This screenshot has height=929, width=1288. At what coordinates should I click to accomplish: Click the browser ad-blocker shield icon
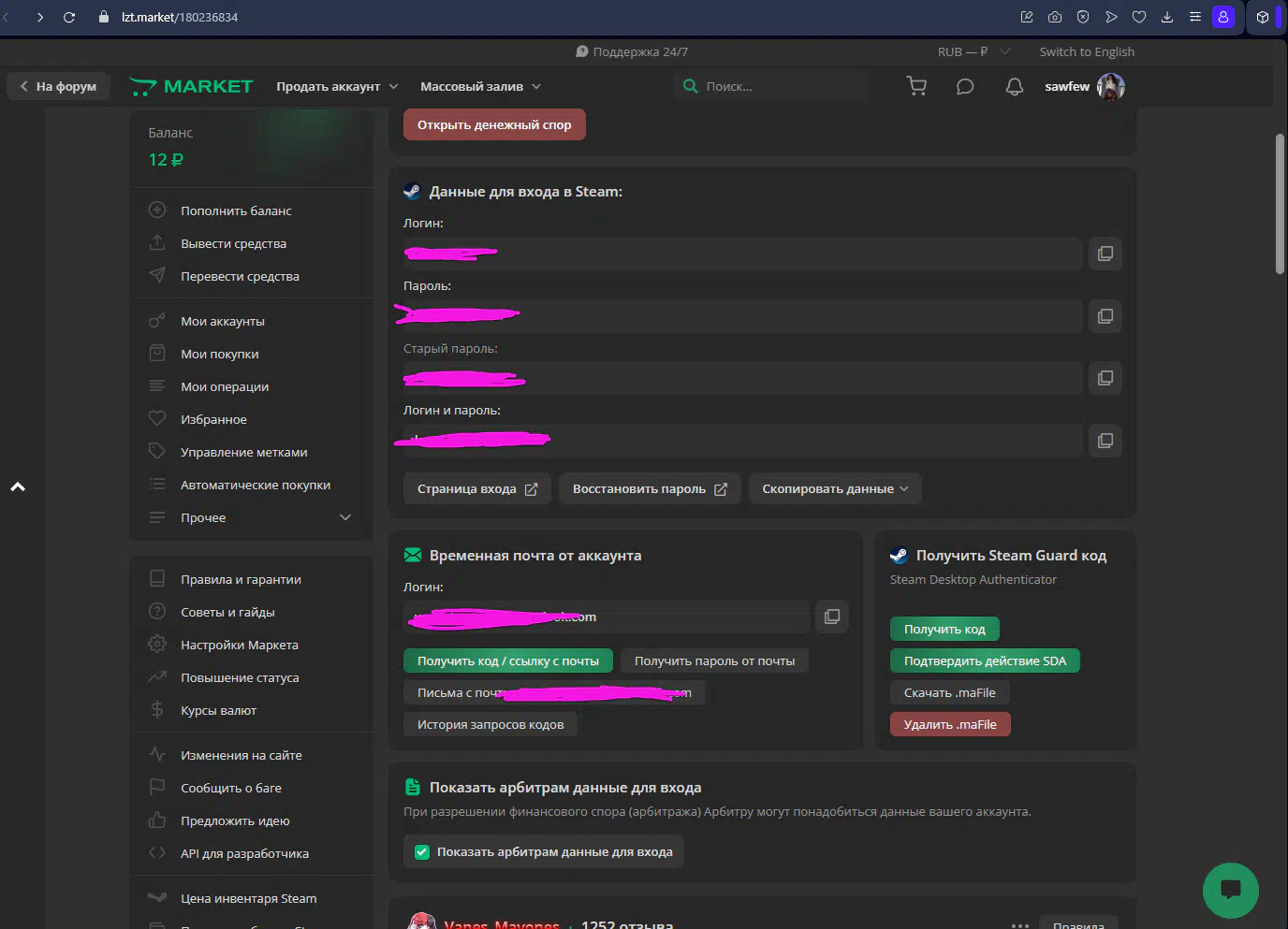pos(1083,17)
